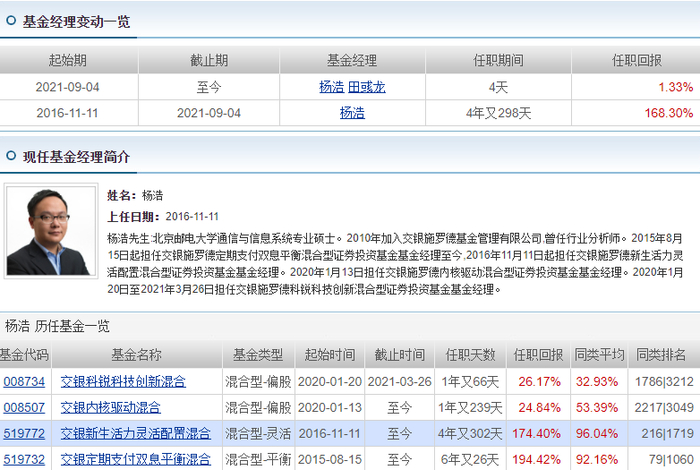Click the 同类排名 column header
Viewport: 700px width, 470px height.
coord(661,355)
